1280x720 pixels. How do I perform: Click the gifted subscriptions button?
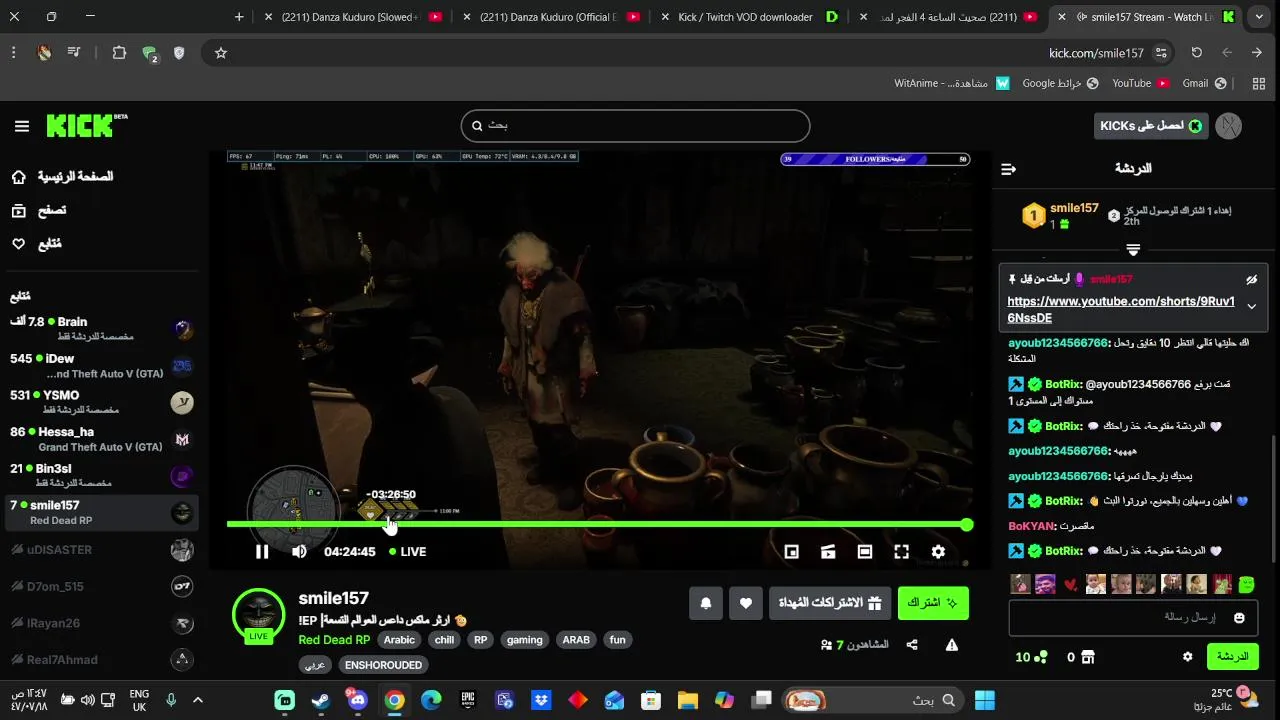point(830,603)
